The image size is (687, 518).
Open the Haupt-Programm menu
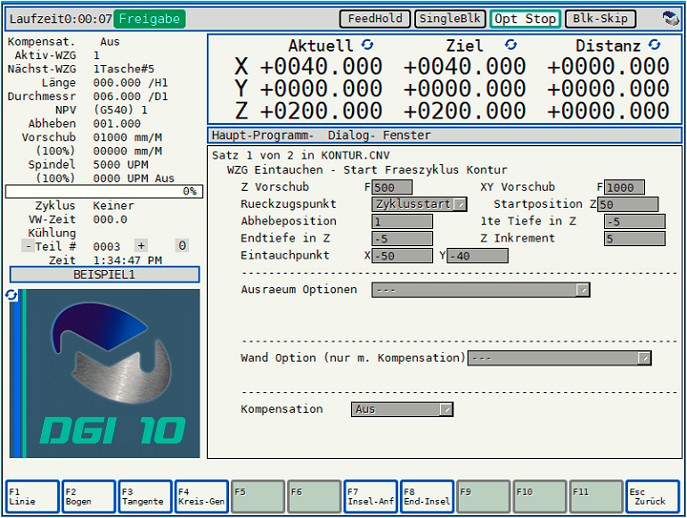coord(262,135)
